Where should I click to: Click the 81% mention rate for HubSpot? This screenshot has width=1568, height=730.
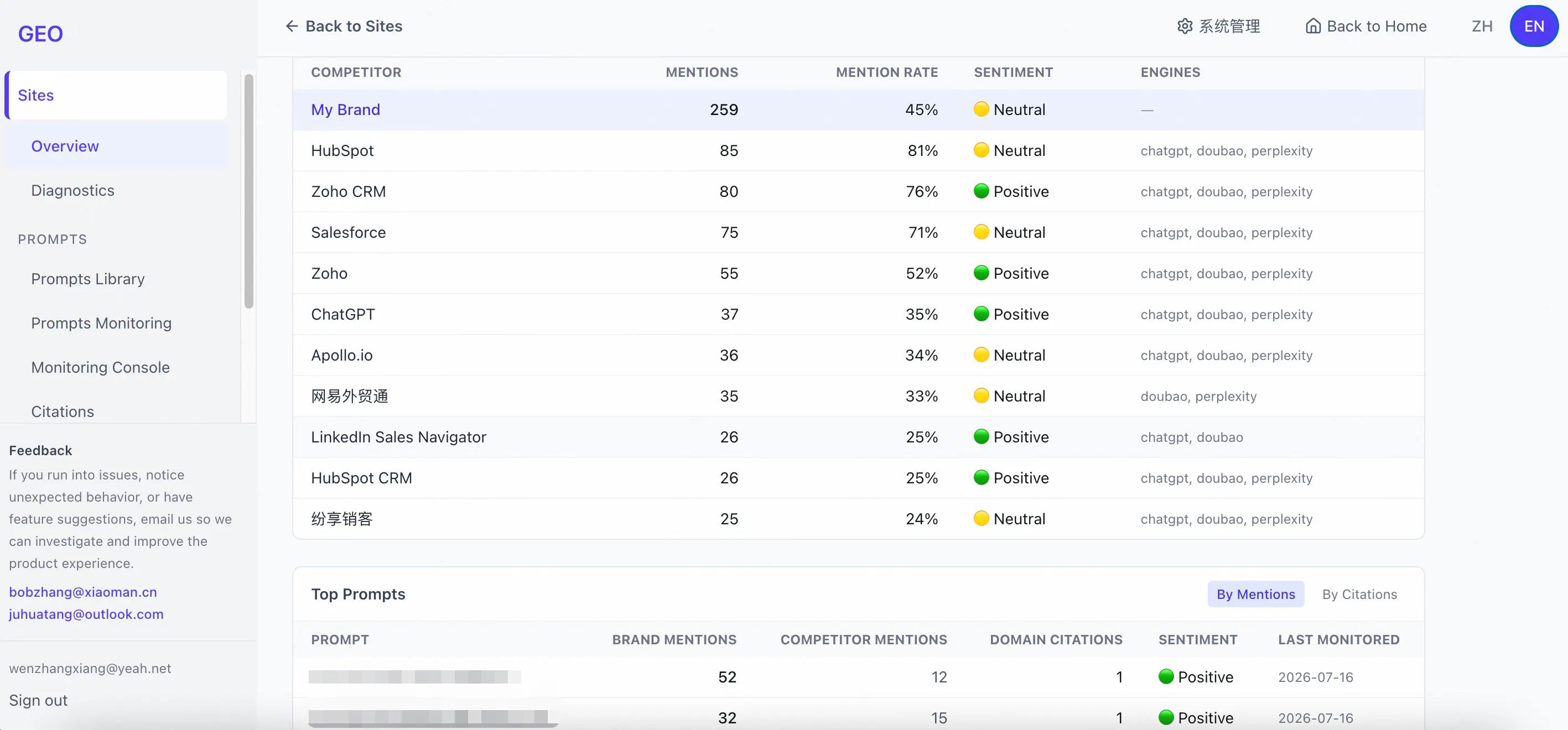tap(923, 150)
